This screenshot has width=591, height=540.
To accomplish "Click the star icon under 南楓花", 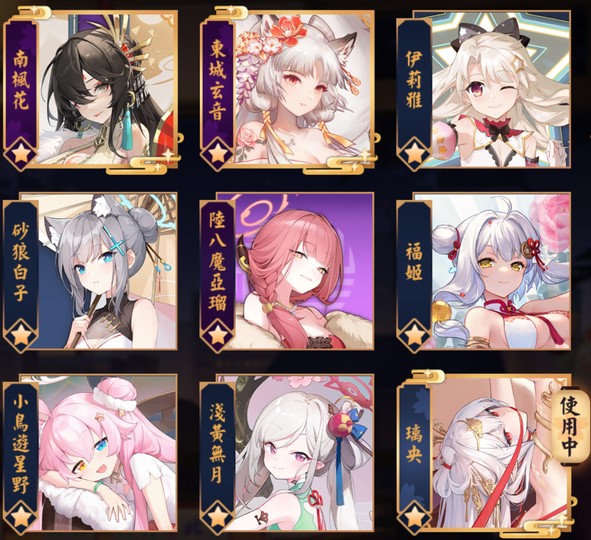I will pyautogui.click(x=21, y=155).
